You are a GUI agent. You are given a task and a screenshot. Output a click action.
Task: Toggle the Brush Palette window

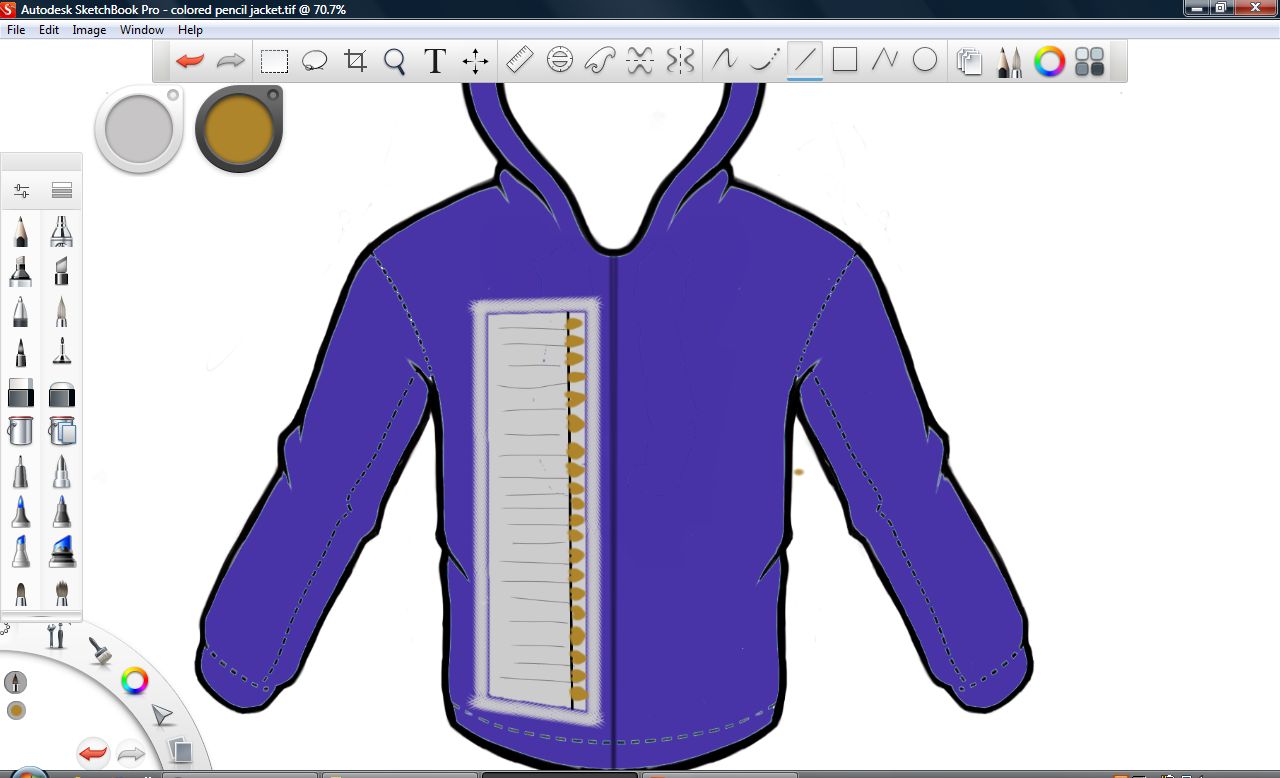tap(1009, 62)
